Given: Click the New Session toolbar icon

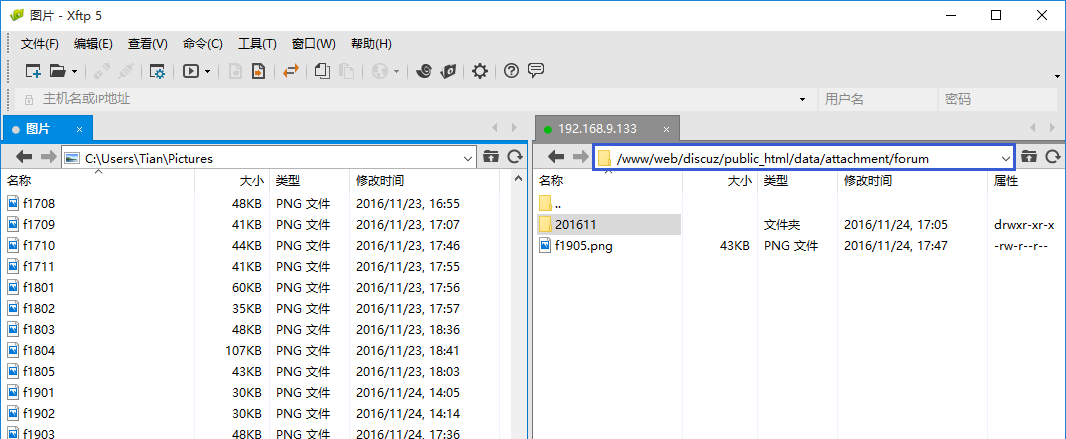Looking at the screenshot, I should (33, 71).
